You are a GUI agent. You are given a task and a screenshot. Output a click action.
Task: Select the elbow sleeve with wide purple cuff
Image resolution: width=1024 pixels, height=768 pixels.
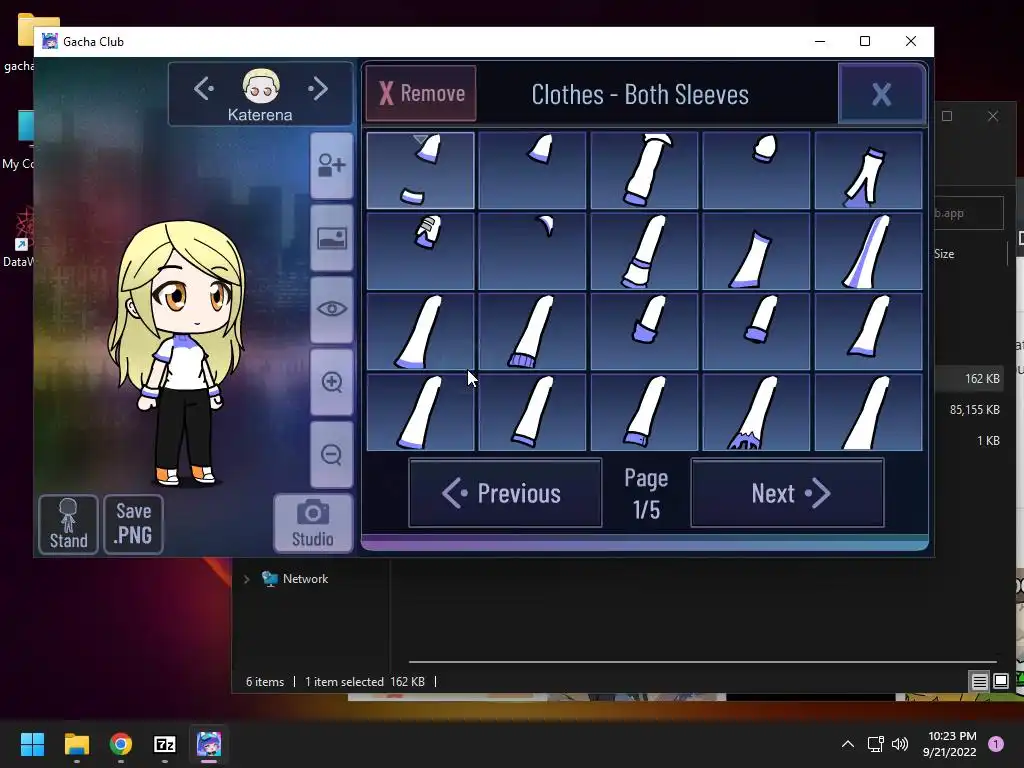[644, 332]
